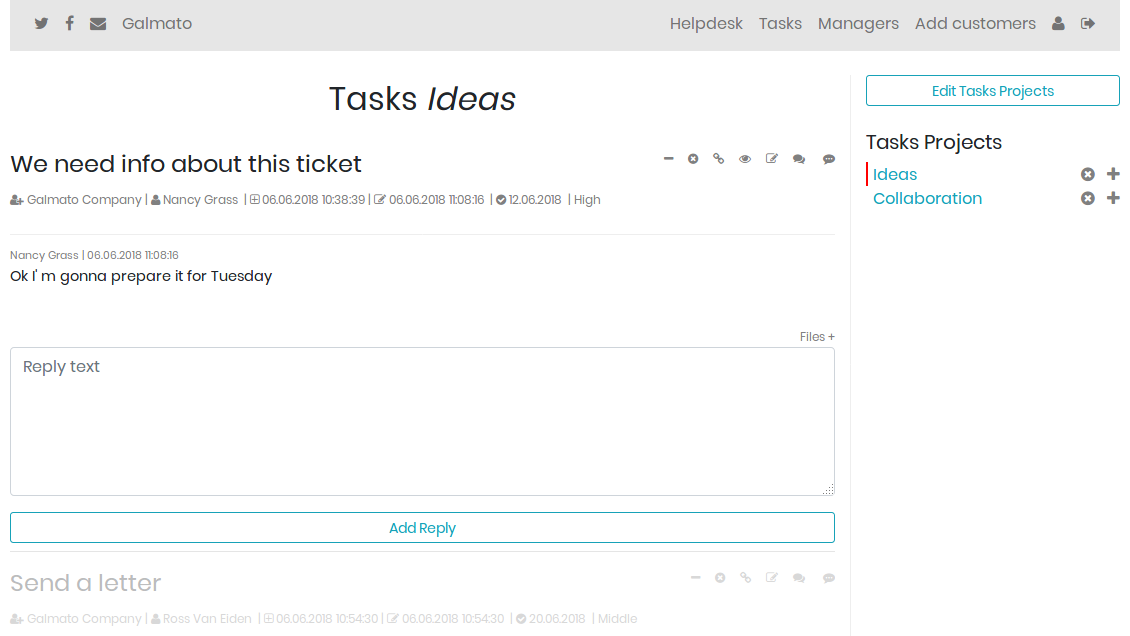Show replies icon on 'Send a letter' ticket
1130x636 pixels.
[x=798, y=578]
